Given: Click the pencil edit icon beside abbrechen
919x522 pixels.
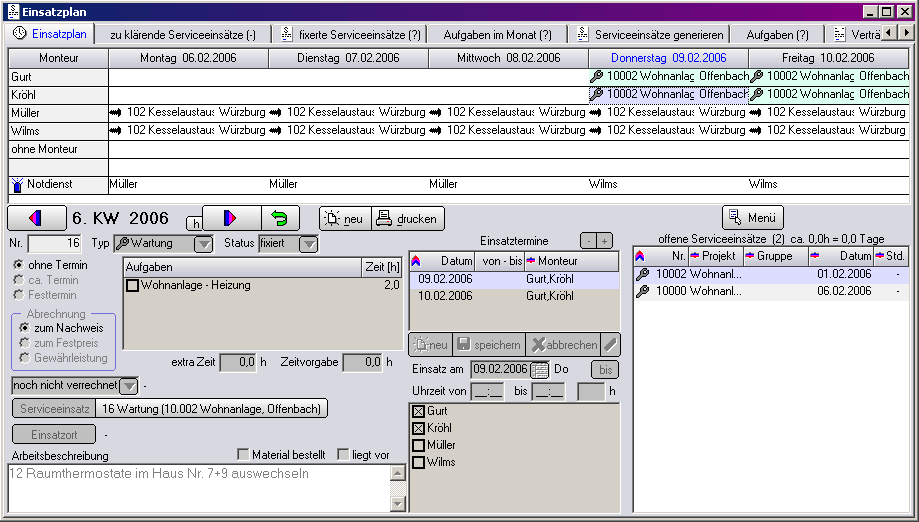Looking at the screenshot, I should pyautogui.click(x=610, y=345).
